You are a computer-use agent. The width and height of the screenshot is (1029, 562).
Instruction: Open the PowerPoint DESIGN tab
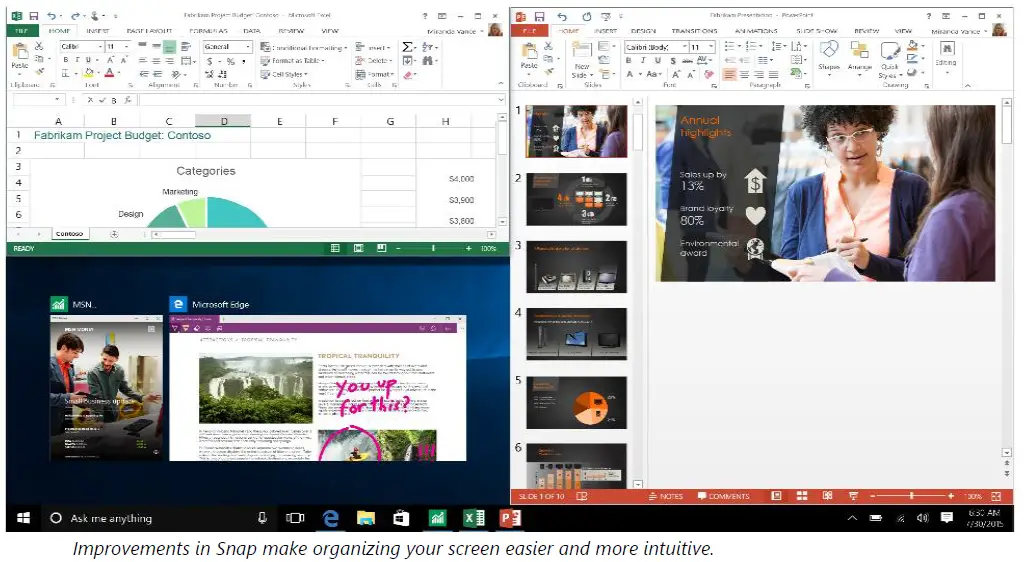click(643, 31)
